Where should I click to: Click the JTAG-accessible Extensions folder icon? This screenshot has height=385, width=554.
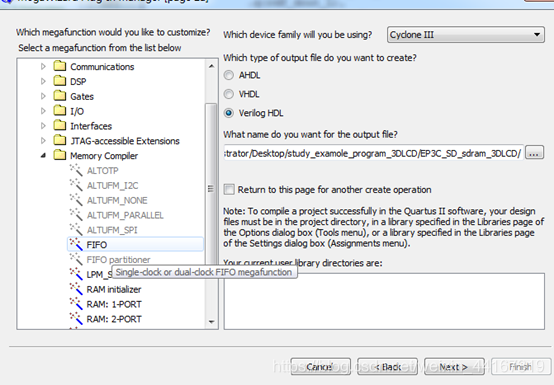click(x=60, y=140)
